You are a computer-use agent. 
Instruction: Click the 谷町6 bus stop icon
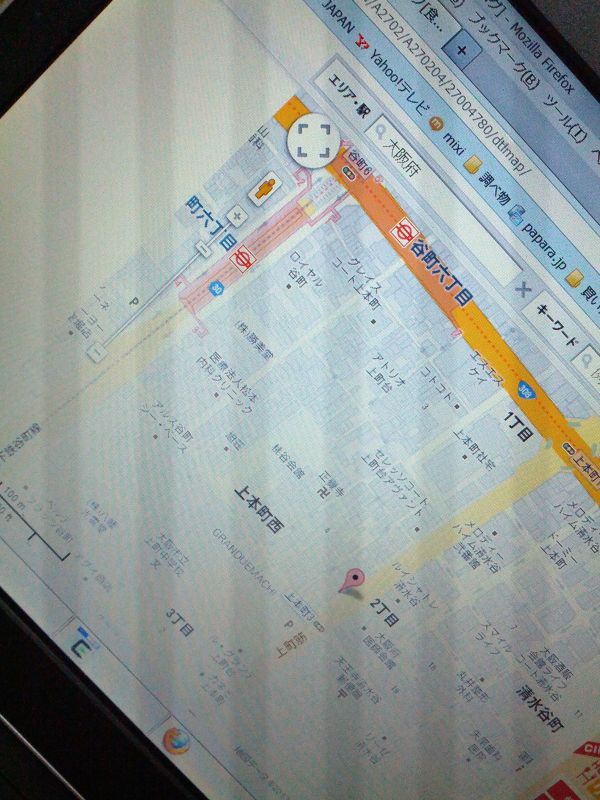(349, 174)
